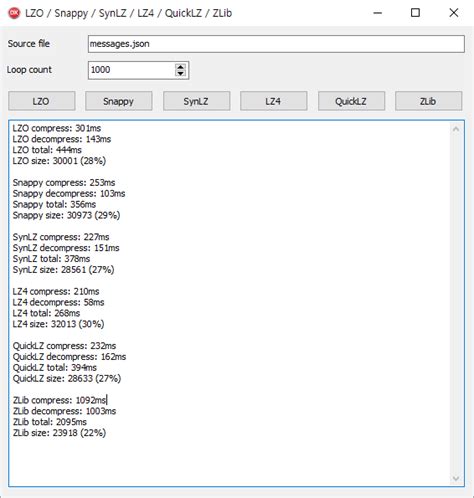Click the 'ZLib compress: 1092ms' line
This screenshot has height=498, width=474.
point(60,400)
